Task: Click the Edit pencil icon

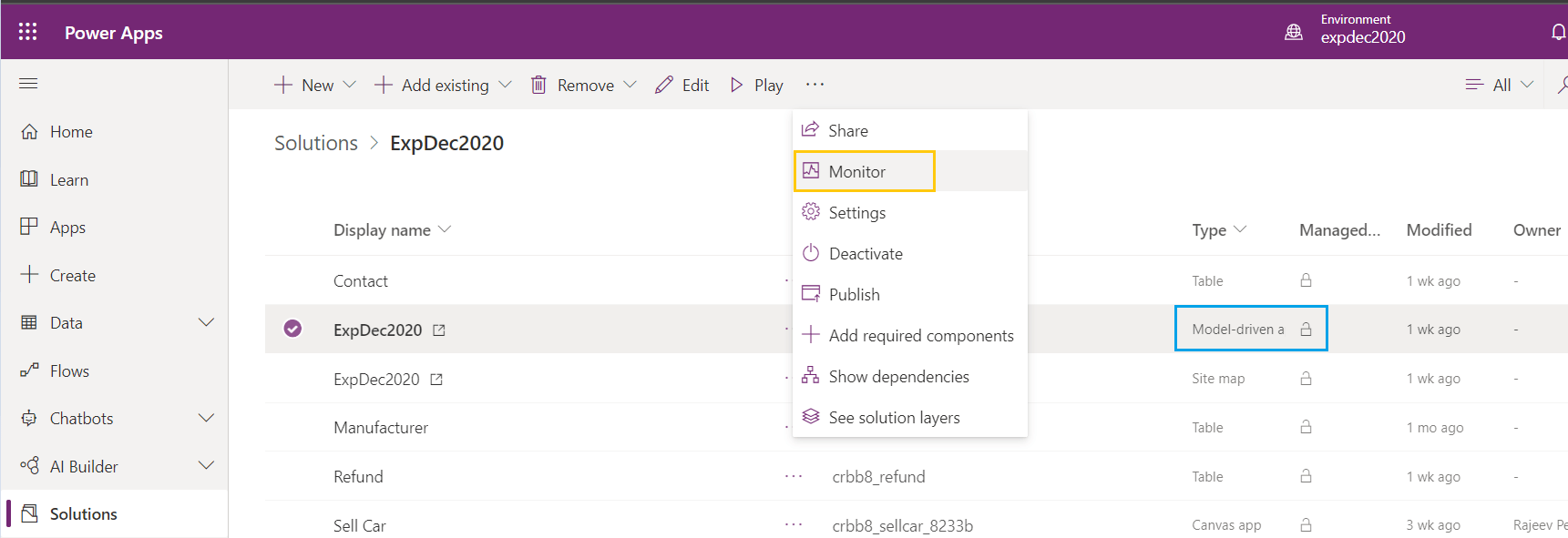Action: click(664, 85)
